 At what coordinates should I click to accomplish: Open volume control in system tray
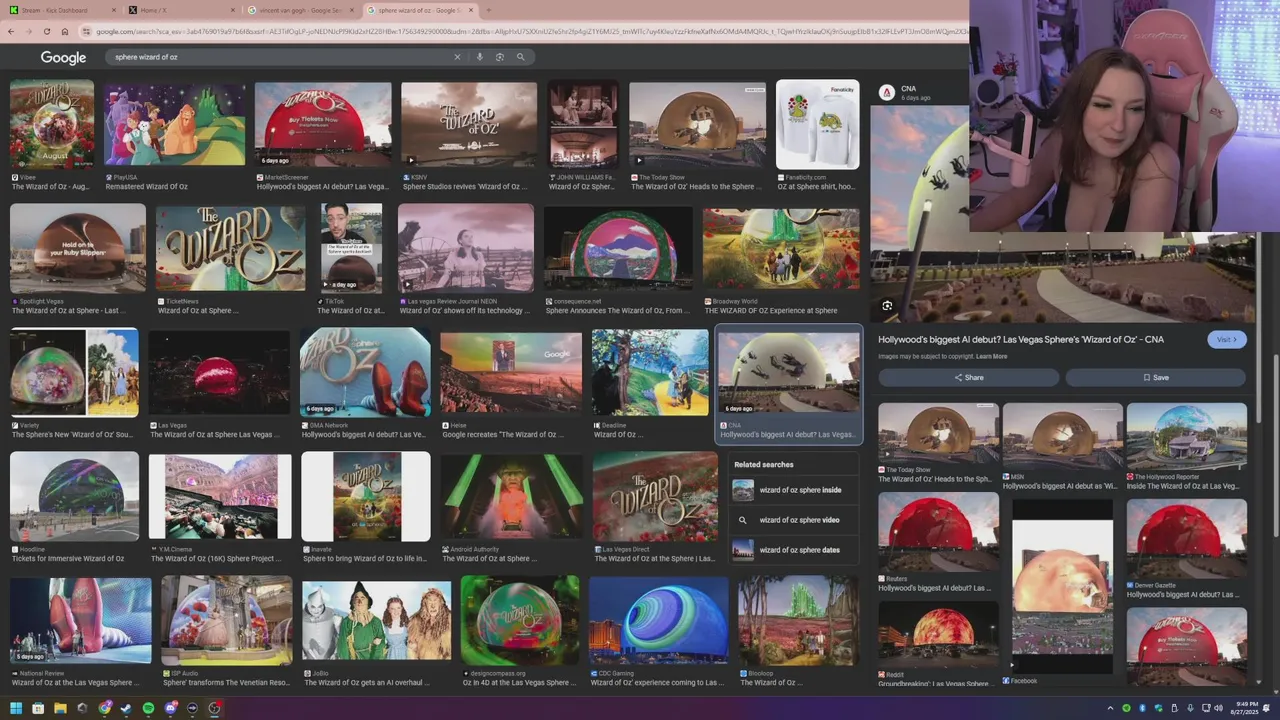pyautogui.click(x=1218, y=708)
